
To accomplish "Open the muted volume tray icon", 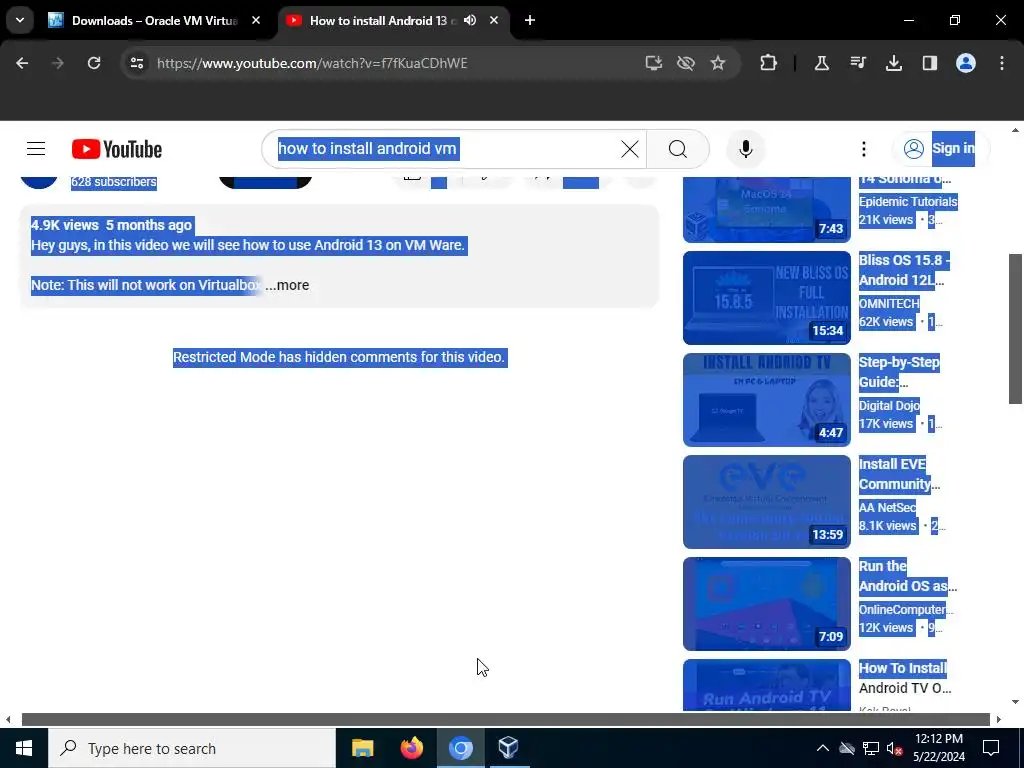I will pyautogui.click(x=894, y=748).
